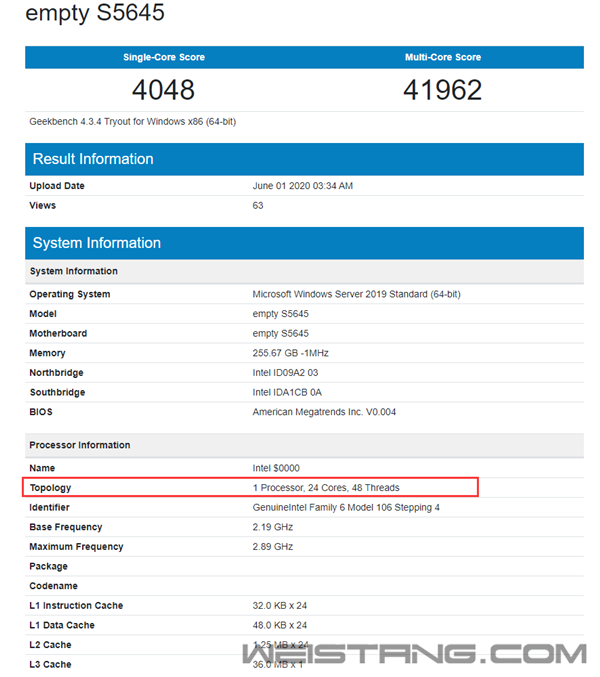Click the blue System Information banner
The width and height of the screenshot is (600, 677).
pos(304,243)
